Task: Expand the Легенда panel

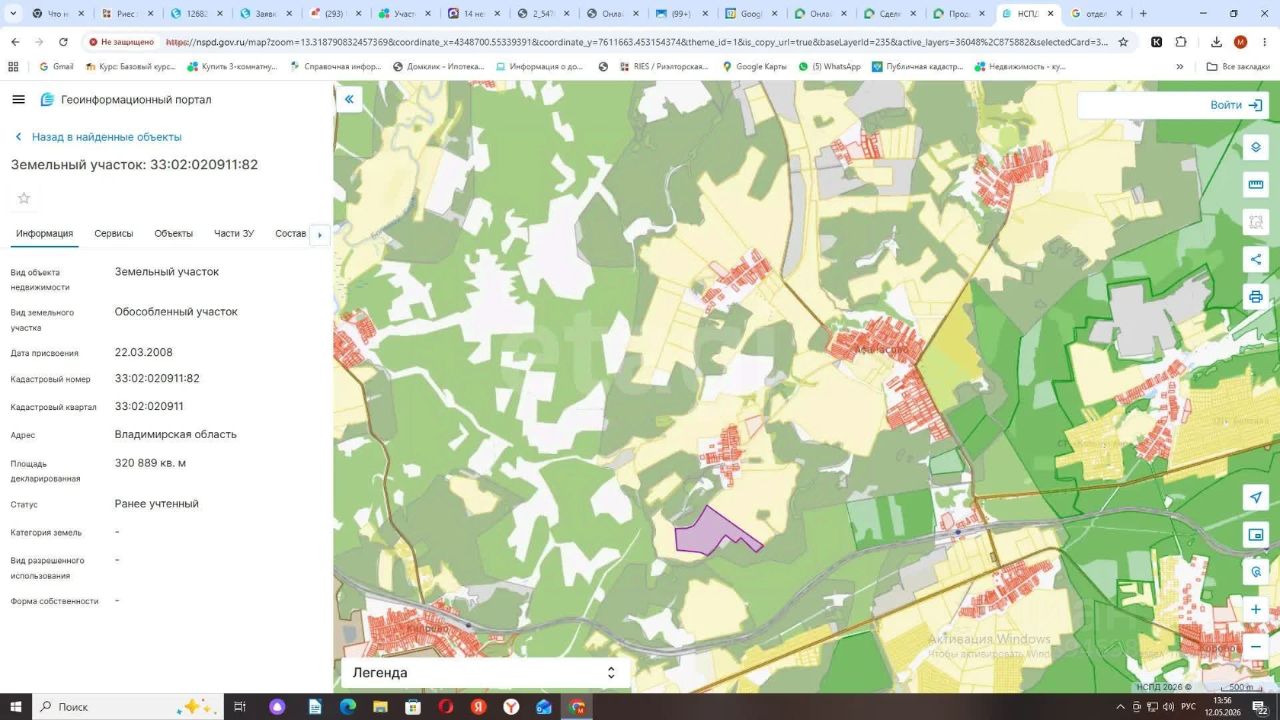Action: 485,673
